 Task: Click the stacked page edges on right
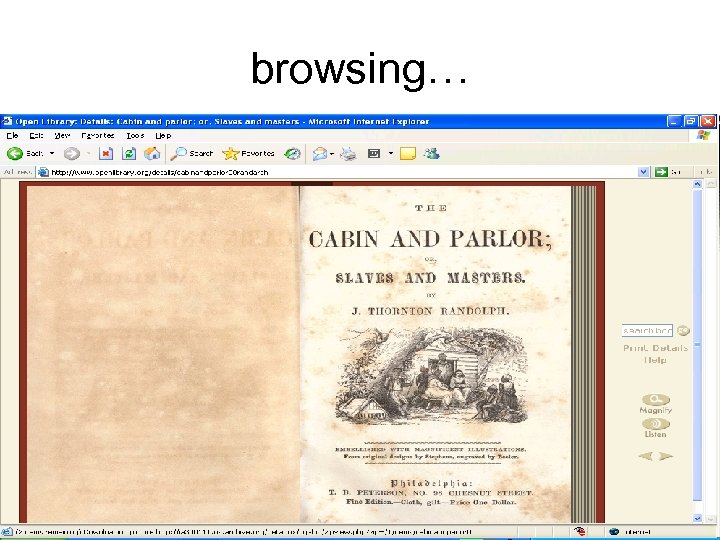point(584,354)
